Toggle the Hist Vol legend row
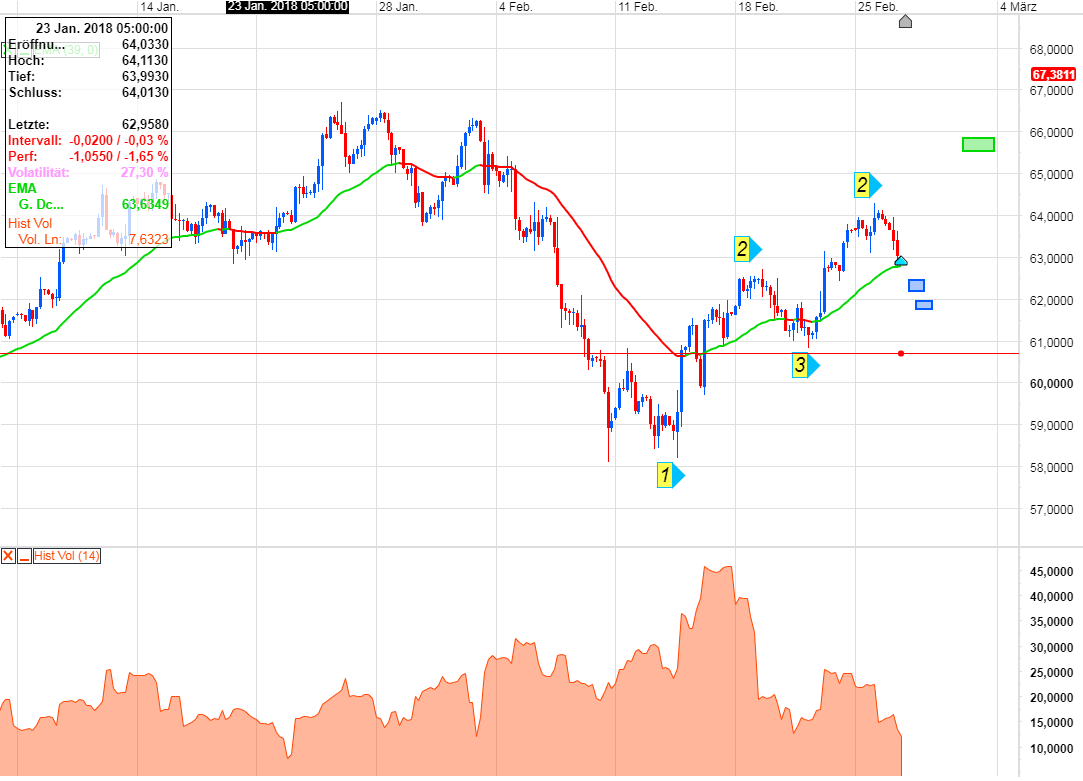This screenshot has width=1083, height=781. (x=30, y=223)
